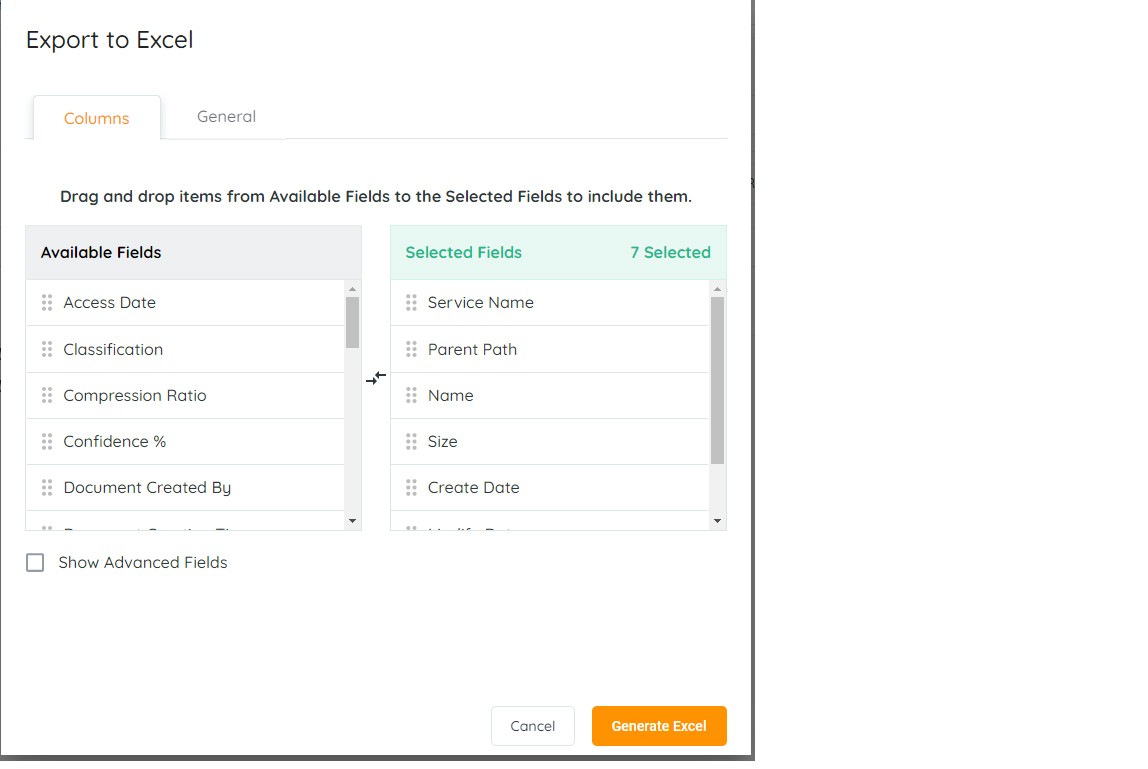Click drag handle icon beside Parent Path
The height and width of the screenshot is (769, 1148).
(x=411, y=349)
